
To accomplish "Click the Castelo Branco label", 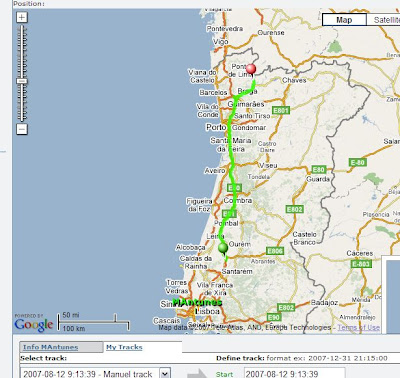I will [305, 238].
